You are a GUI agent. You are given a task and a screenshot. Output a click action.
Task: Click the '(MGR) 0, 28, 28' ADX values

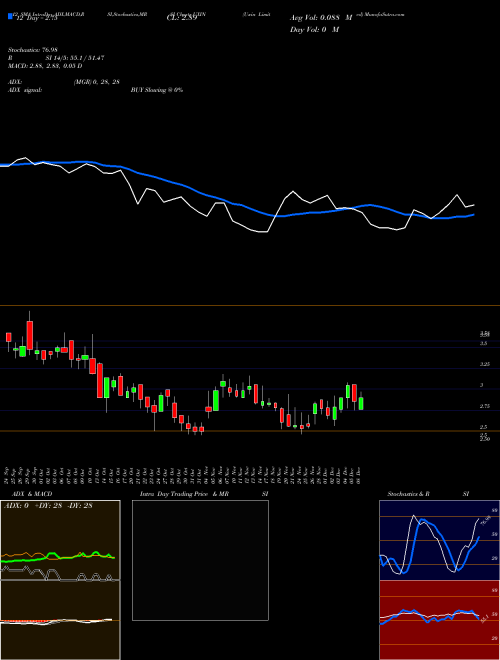tap(96, 82)
